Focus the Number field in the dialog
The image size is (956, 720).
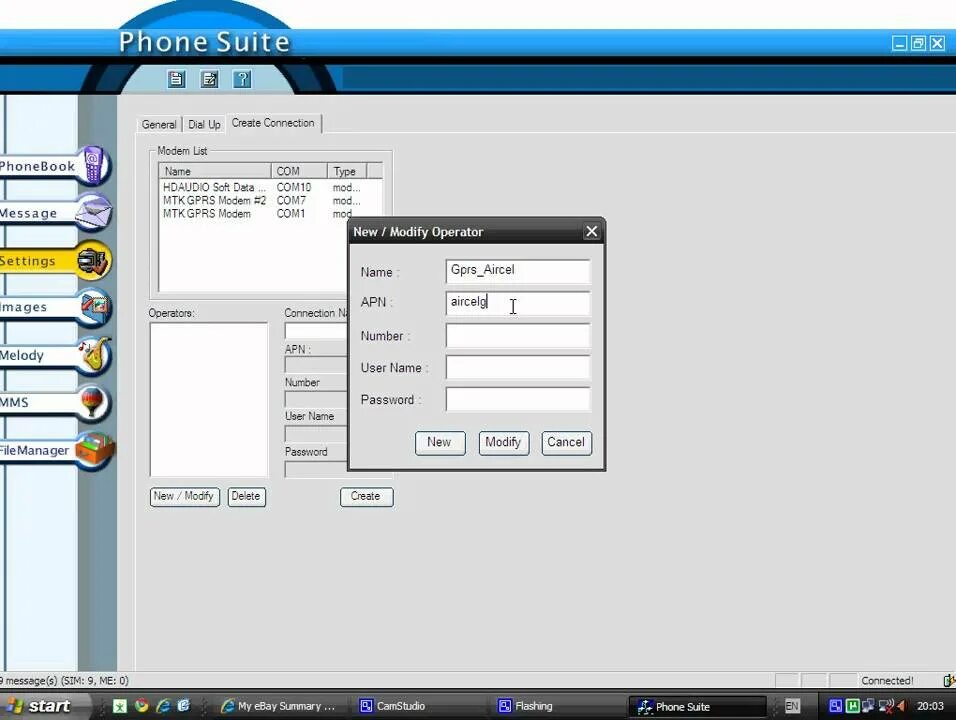point(518,335)
